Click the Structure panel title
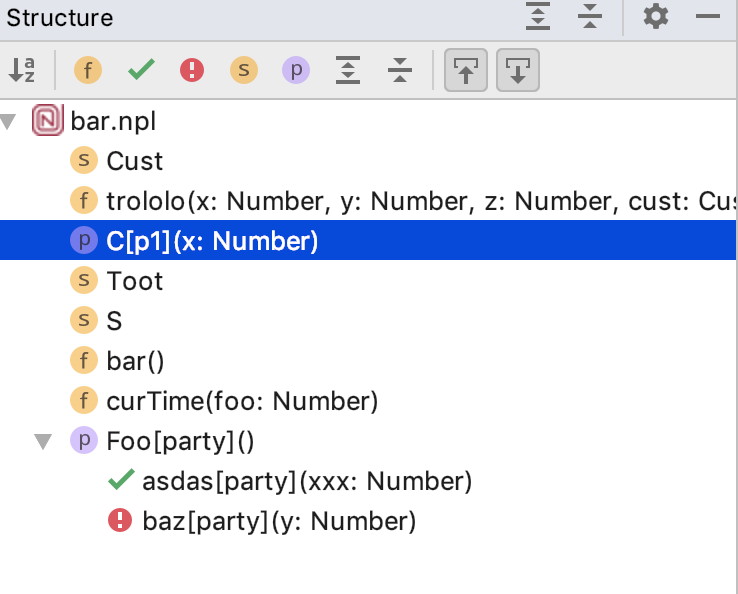 [x=60, y=18]
